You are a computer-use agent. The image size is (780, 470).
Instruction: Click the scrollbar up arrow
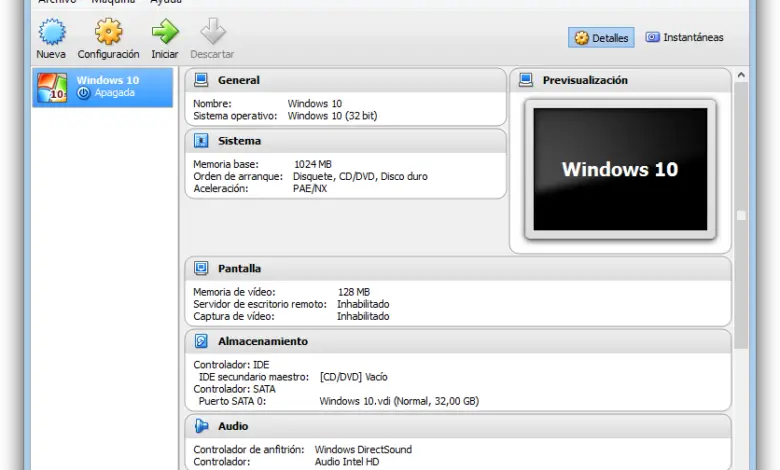(x=741, y=75)
